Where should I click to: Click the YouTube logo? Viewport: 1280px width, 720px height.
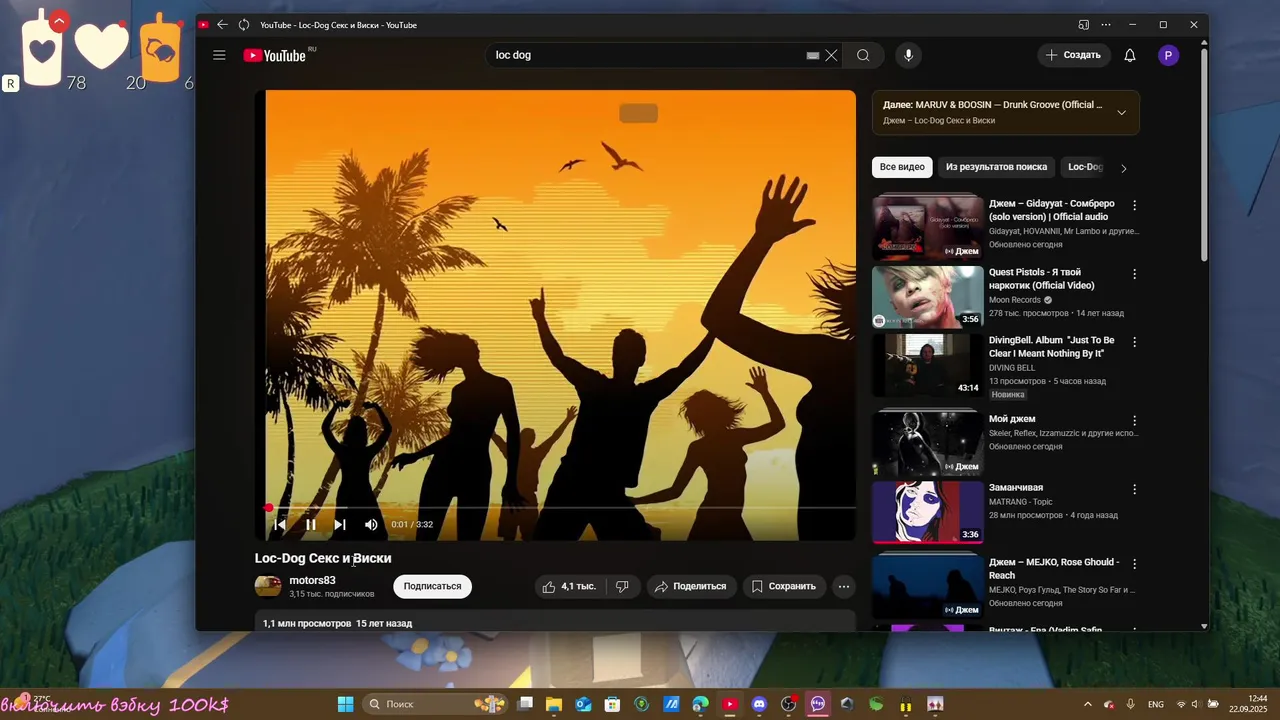pos(275,55)
